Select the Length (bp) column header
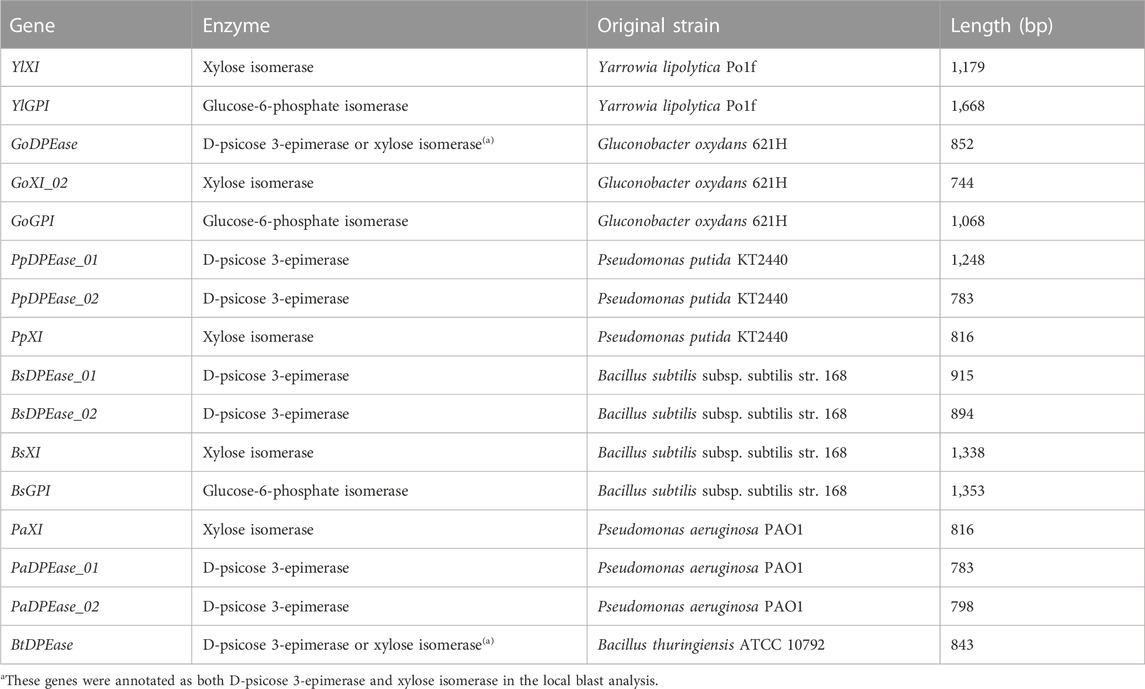This screenshot has height=689, width=1145. (1001, 26)
